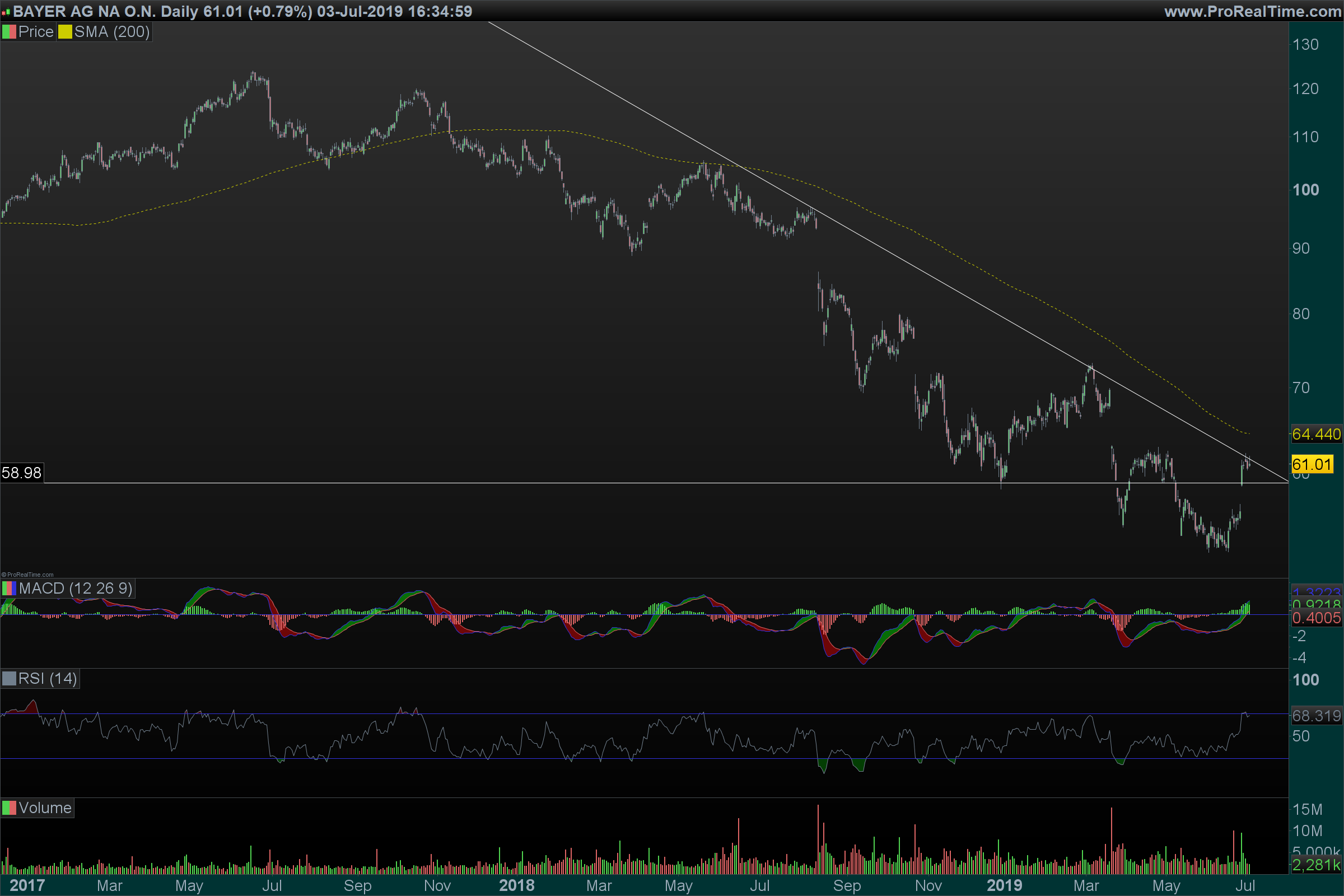Select the Volume panel label
The image size is (1344, 896).
pyautogui.click(x=45, y=808)
